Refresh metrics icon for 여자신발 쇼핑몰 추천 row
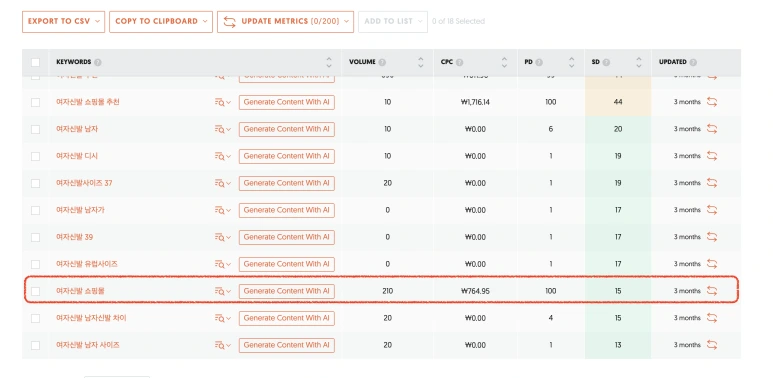773x378 pixels. point(711,102)
